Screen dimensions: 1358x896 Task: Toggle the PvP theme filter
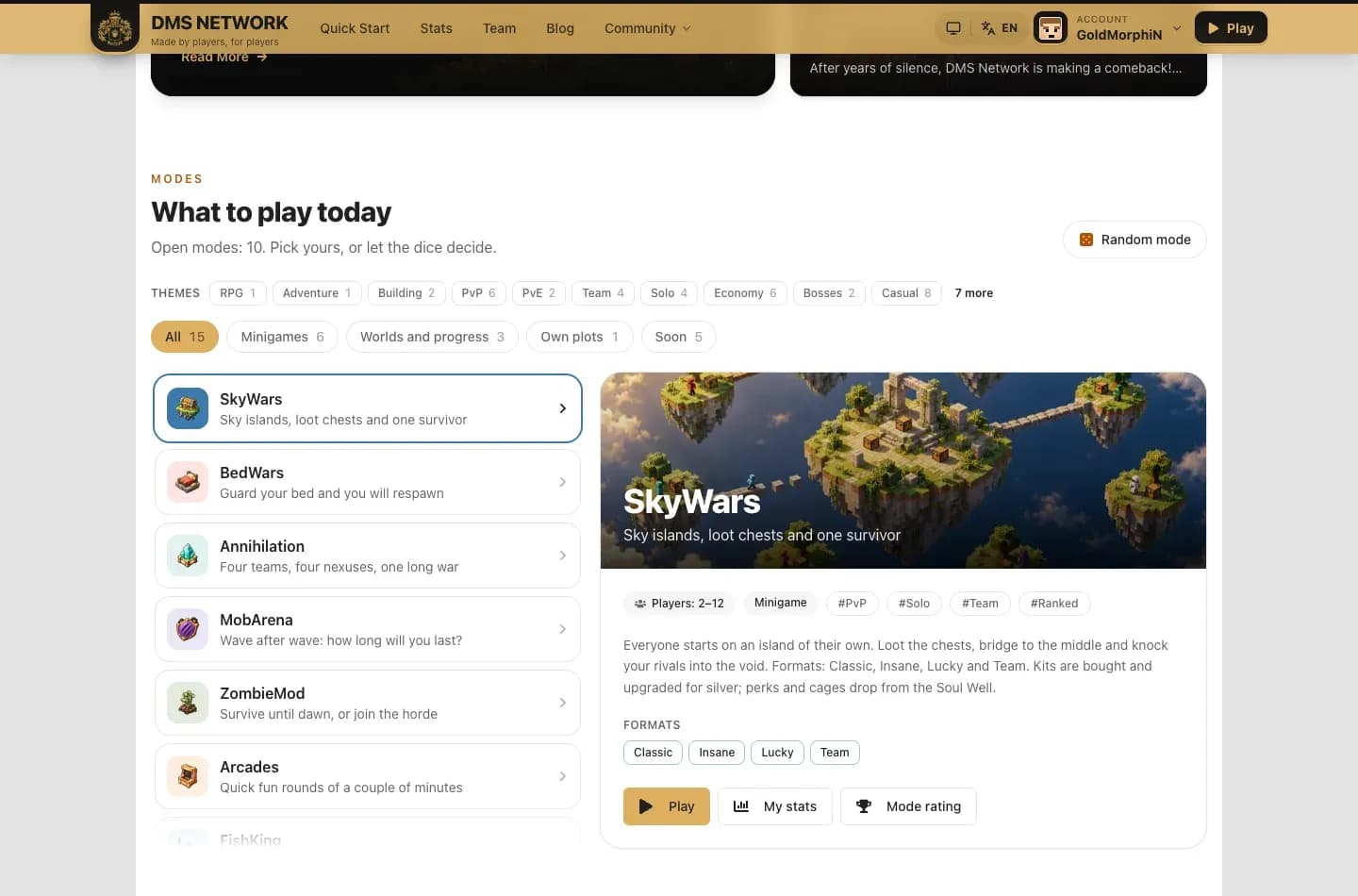tap(479, 293)
